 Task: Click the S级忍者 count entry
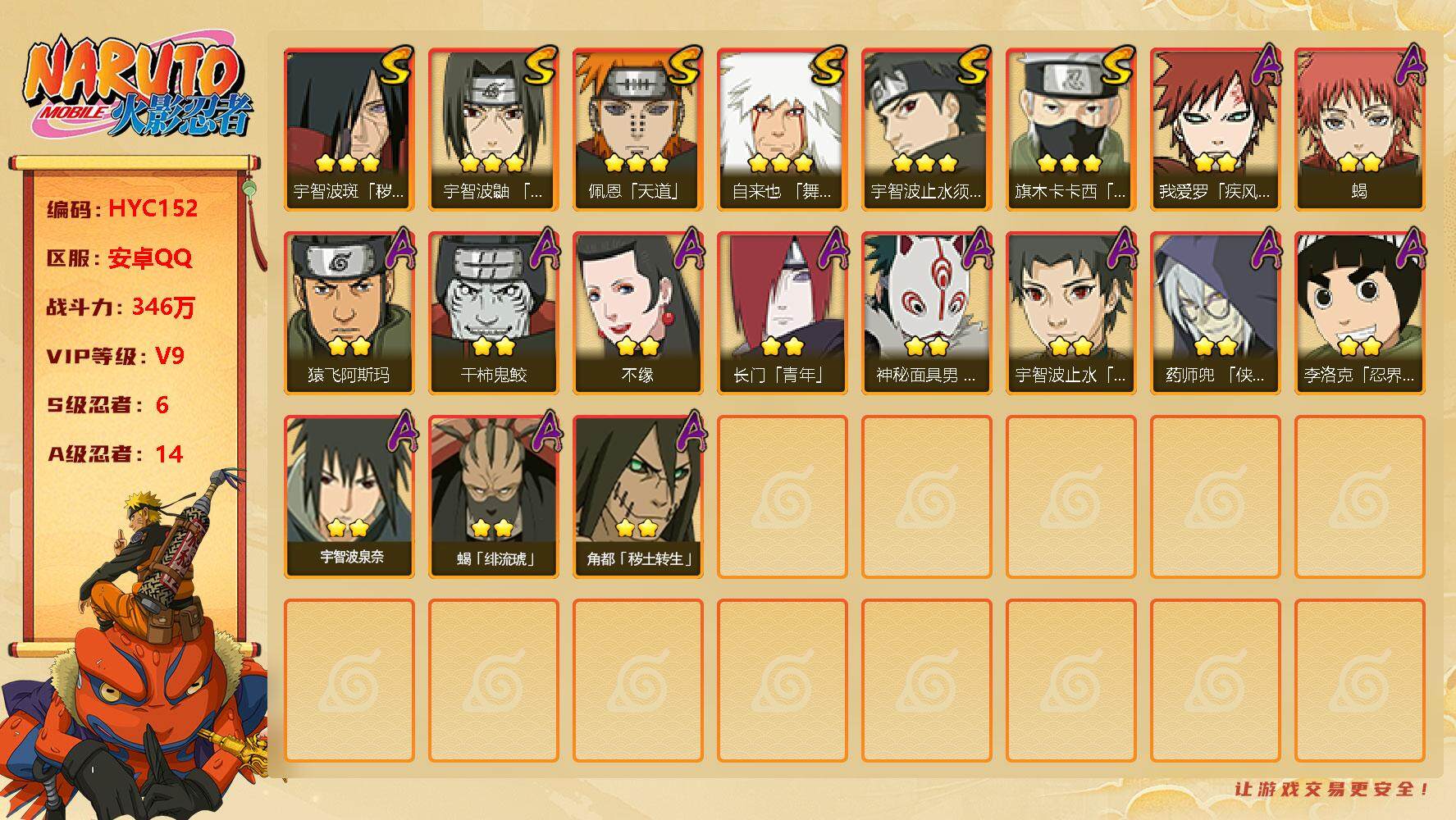click(x=107, y=405)
